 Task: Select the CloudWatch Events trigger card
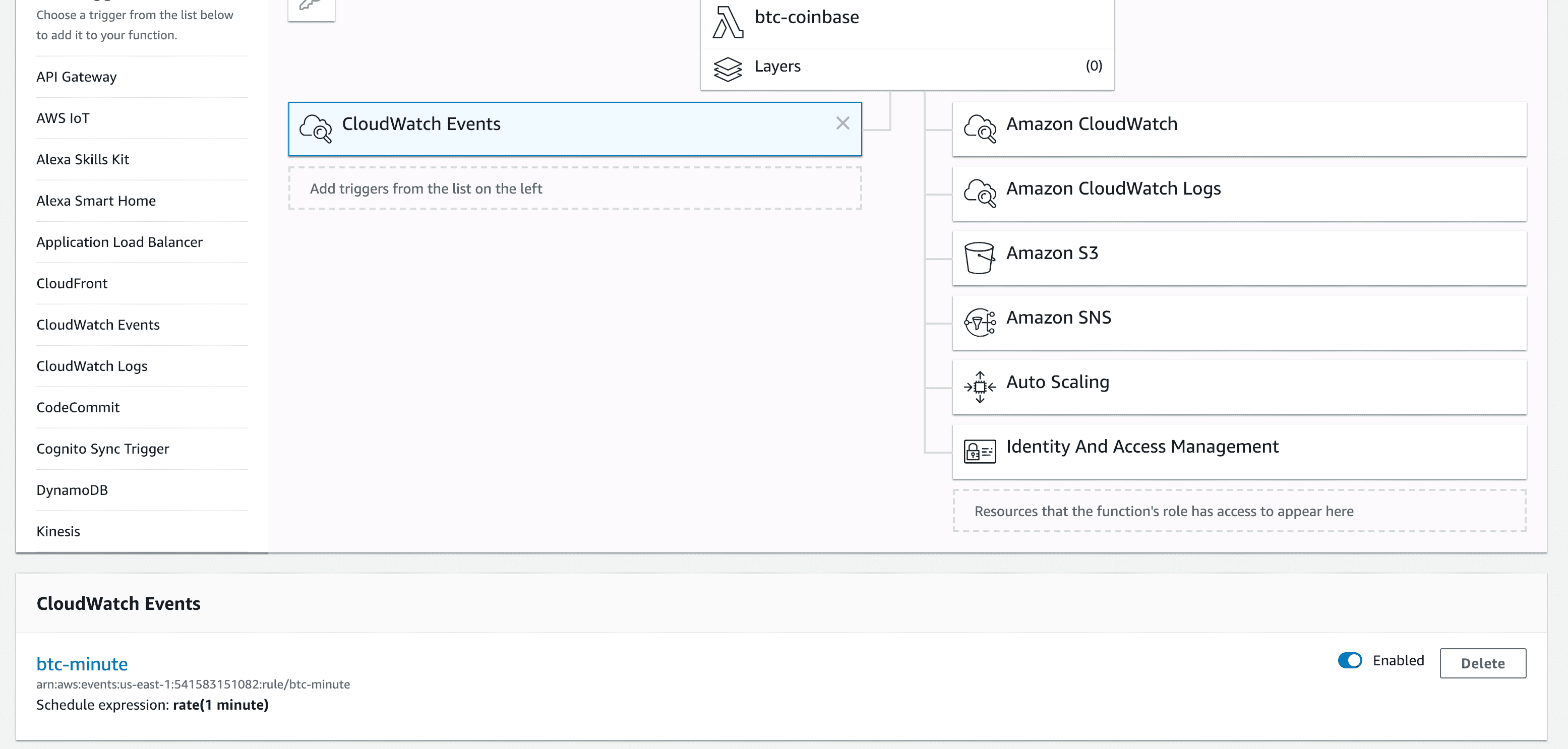click(575, 129)
